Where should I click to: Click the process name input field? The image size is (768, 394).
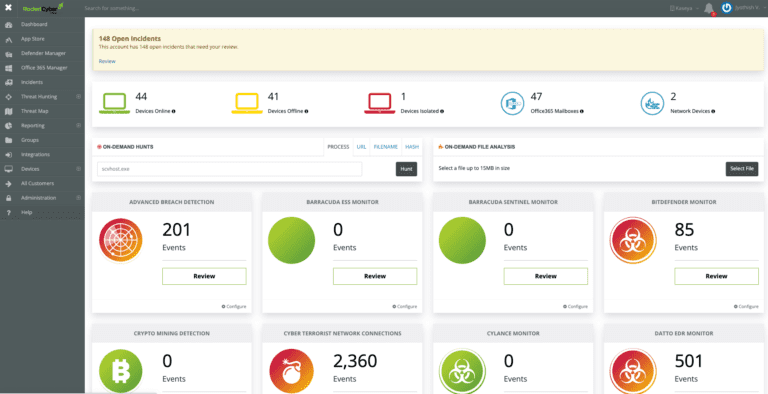tap(230, 169)
